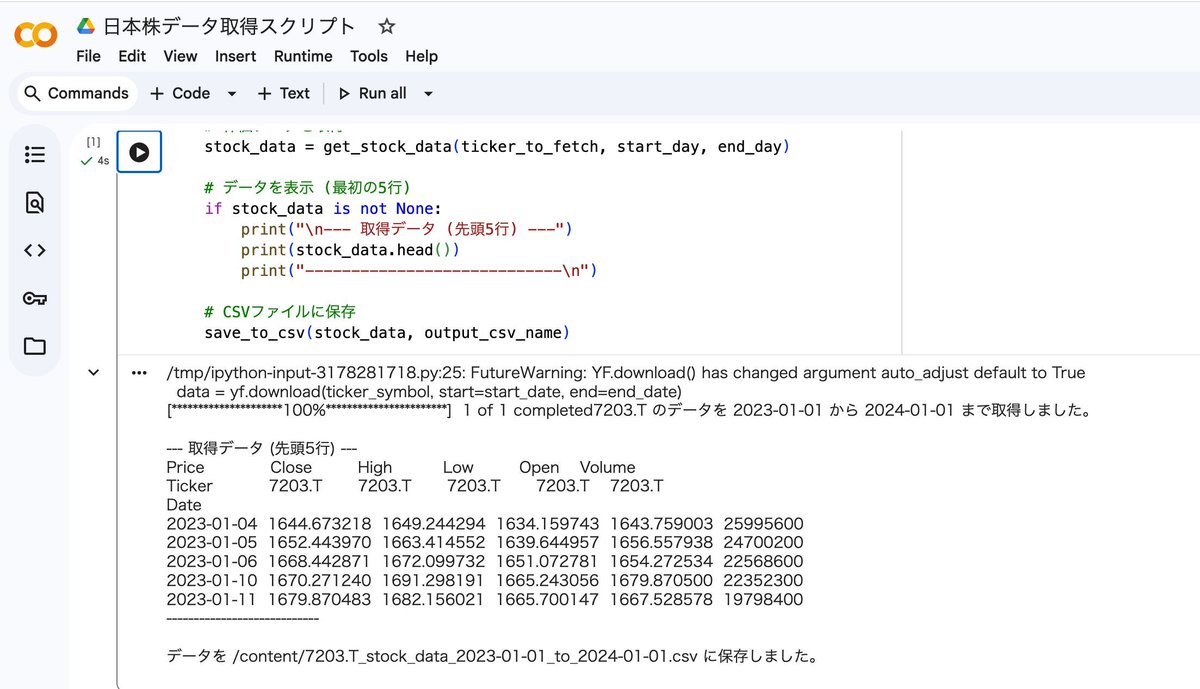Select the 2023-01-04 output row
Screen dimensions: 1200x689
point(485,524)
